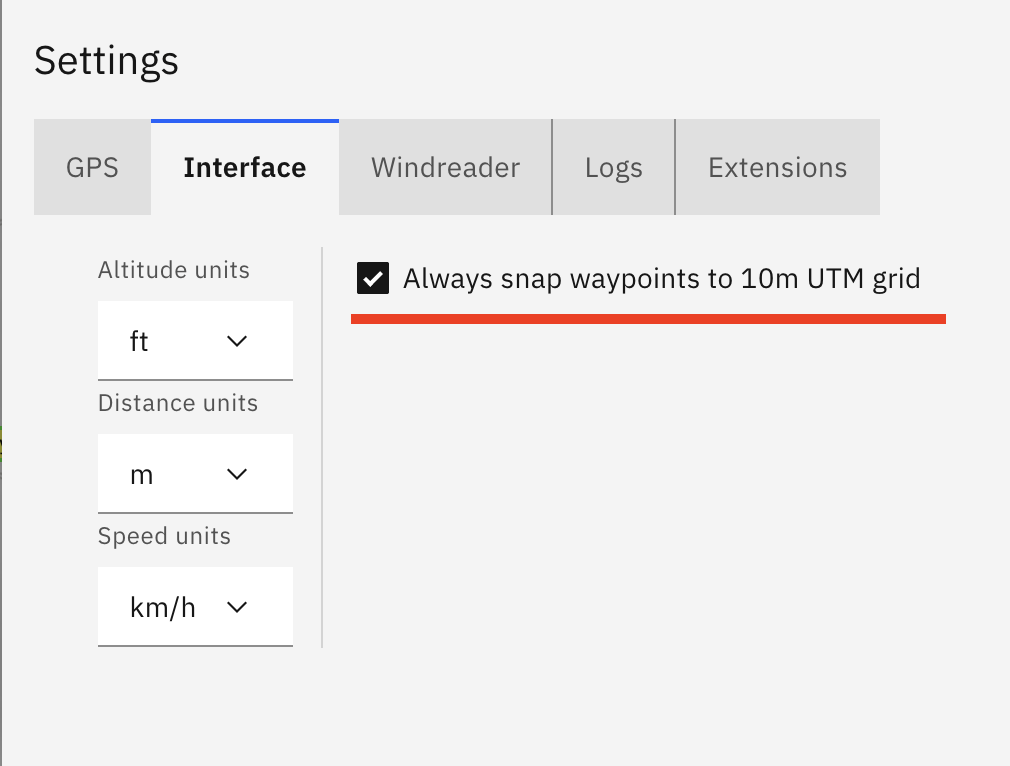Open the Distance units dropdown
Image resolution: width=1010 pixels, height=766 pixels.
pyautogui.click(x=195, y=474)
